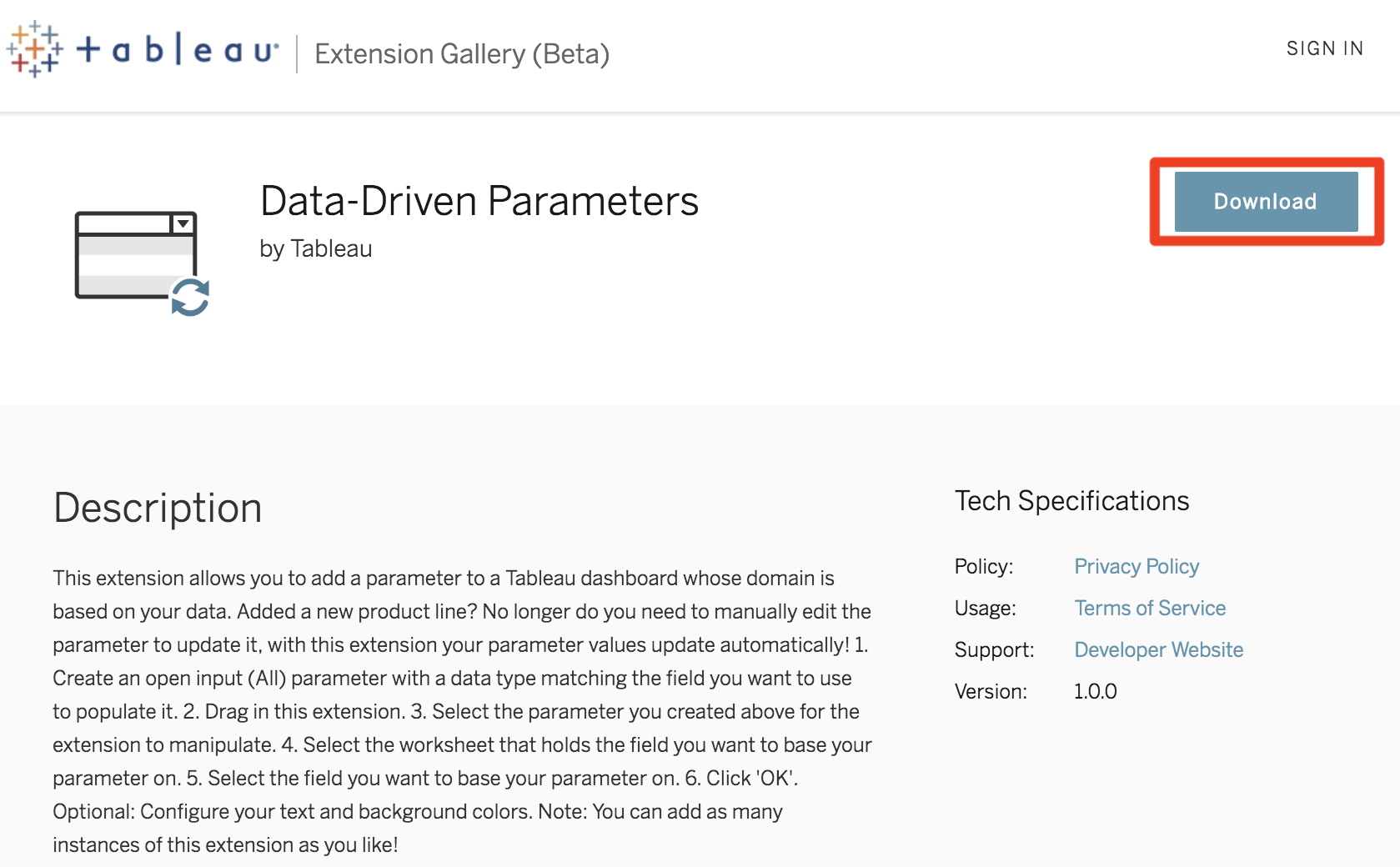Click the version number 1.0.0
1400x867 pixels.
[1095, 691]
